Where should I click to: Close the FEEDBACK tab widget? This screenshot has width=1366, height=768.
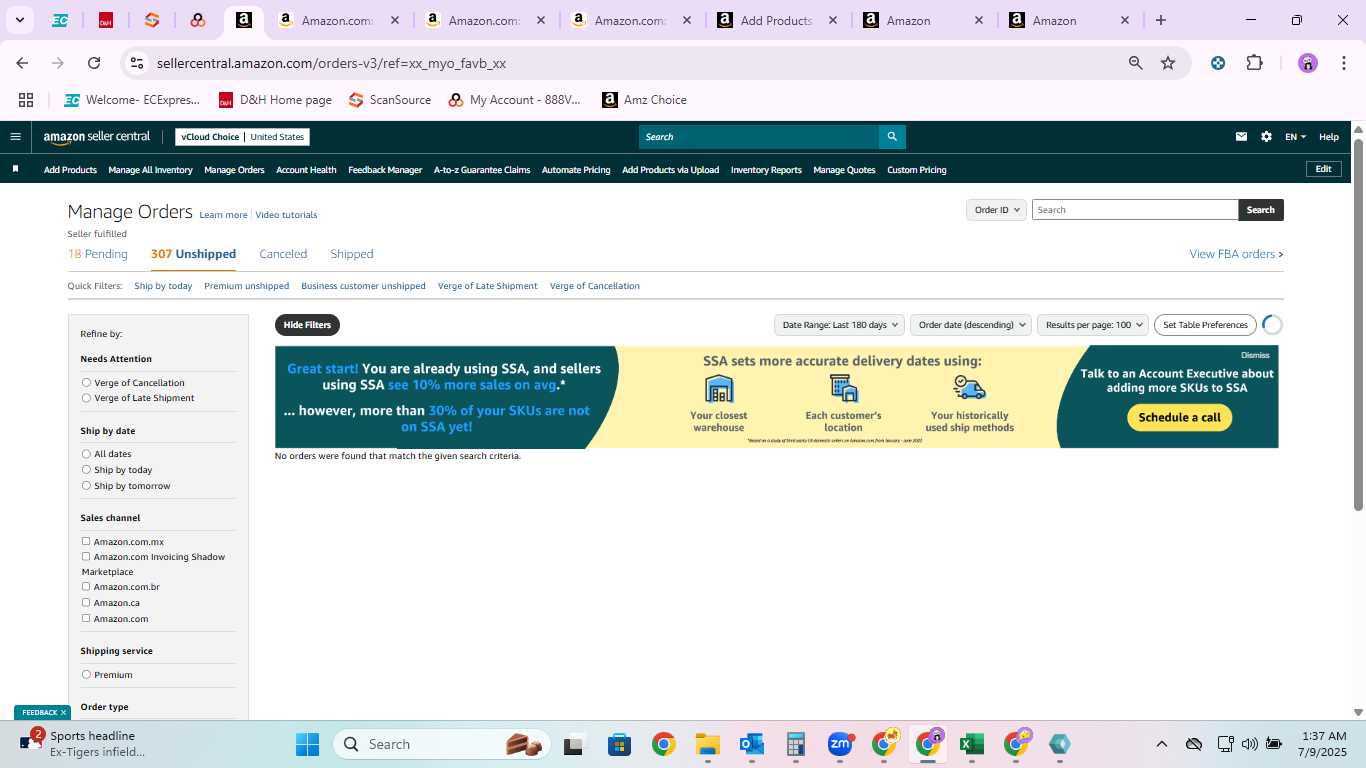click(63, 713)
